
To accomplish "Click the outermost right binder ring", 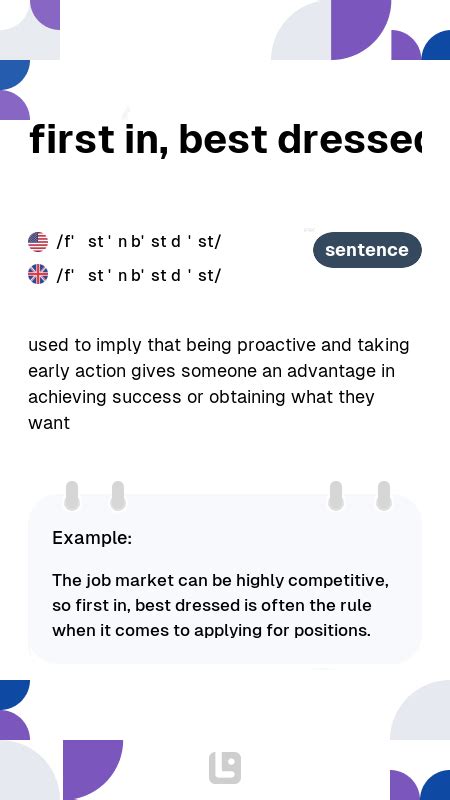I will 384,495.
